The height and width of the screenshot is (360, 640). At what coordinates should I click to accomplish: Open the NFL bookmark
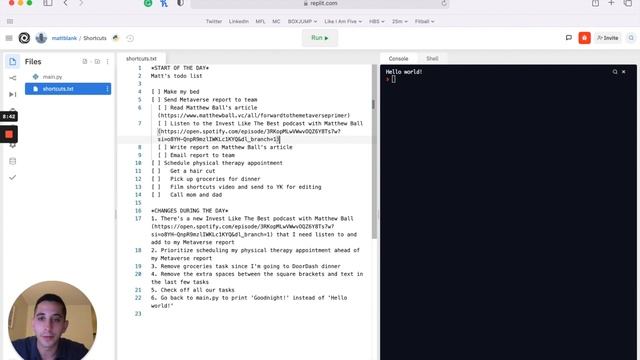[260, 21]
